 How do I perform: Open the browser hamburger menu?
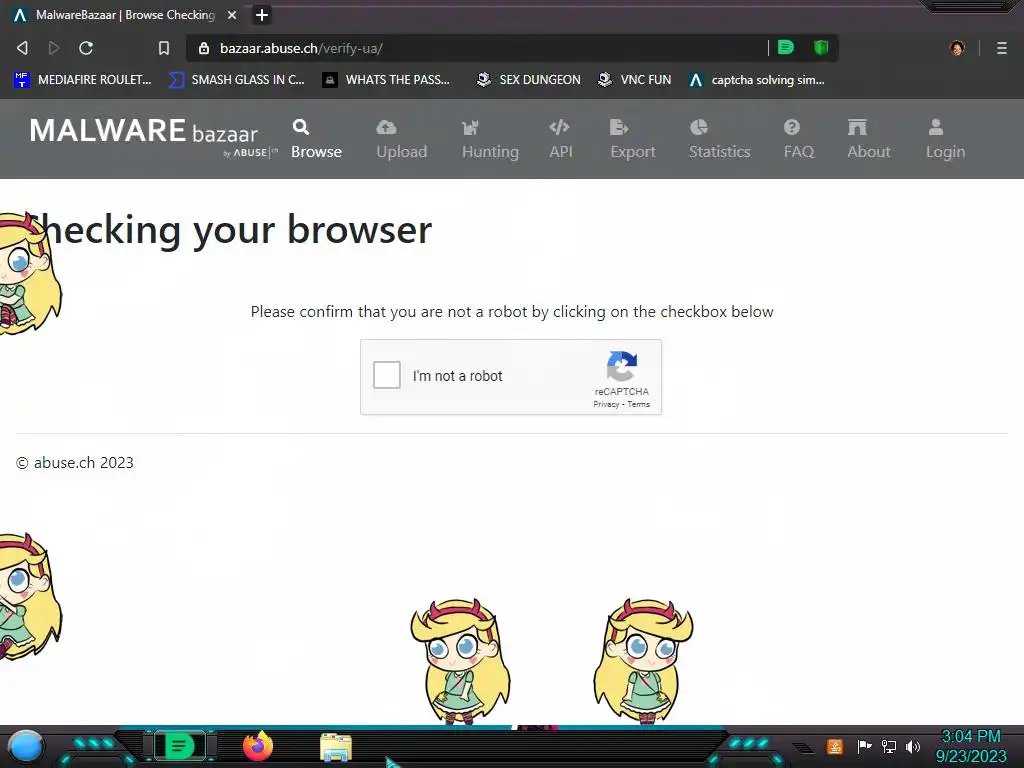click(x=1002, y=48)
